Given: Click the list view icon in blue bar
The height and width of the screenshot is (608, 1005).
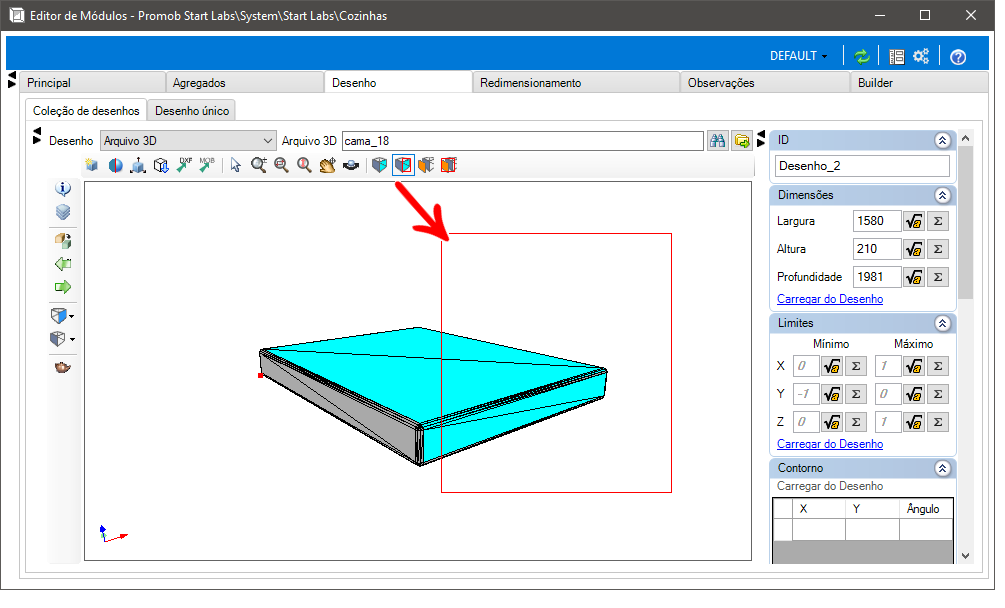Looking at the screenshot, I should (897, 56).
